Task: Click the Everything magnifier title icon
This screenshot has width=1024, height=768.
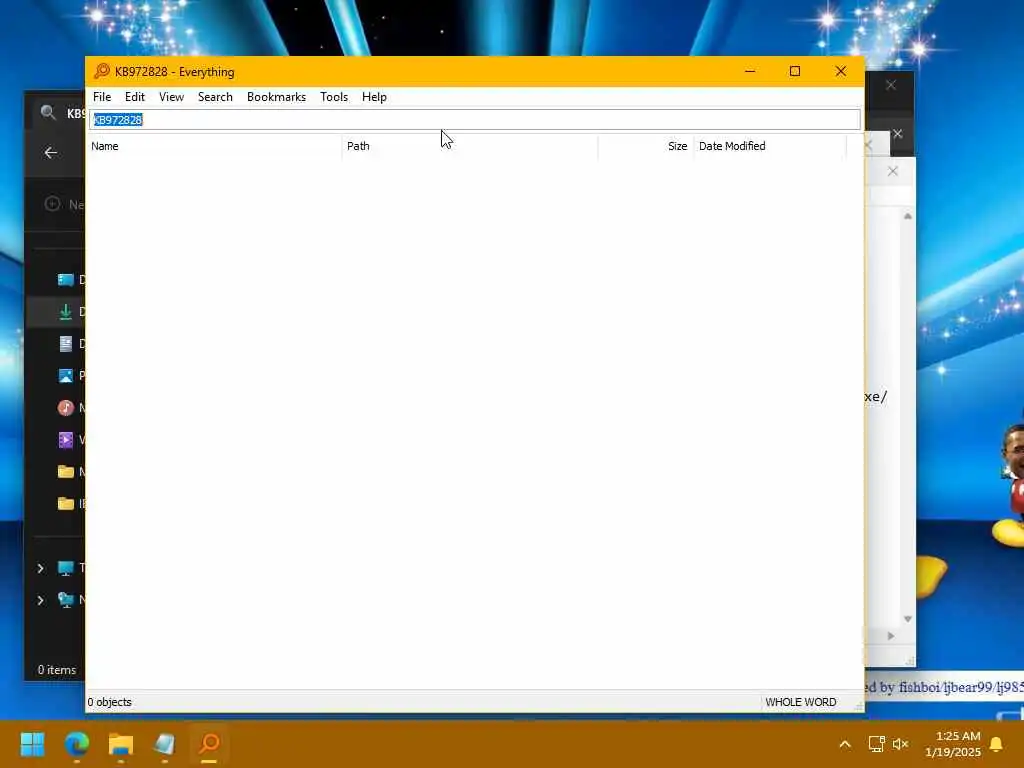Action: [x=101, y=71]
